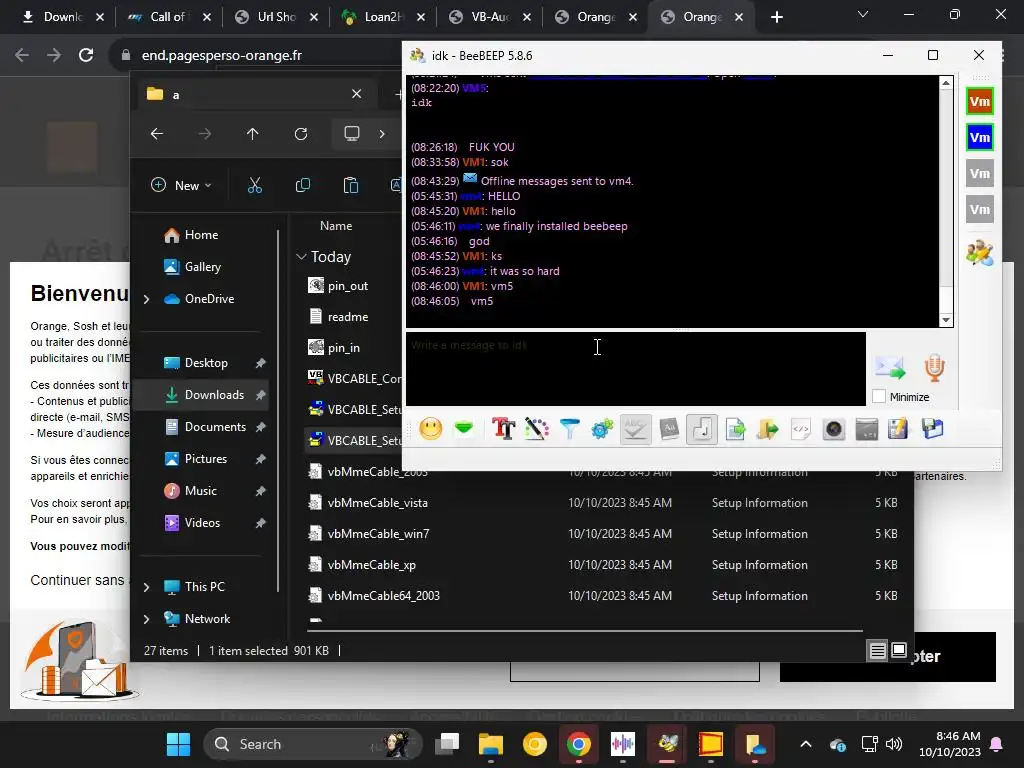
Task: Collapse the Today group in file list
Action: click(x=301, y=257)
